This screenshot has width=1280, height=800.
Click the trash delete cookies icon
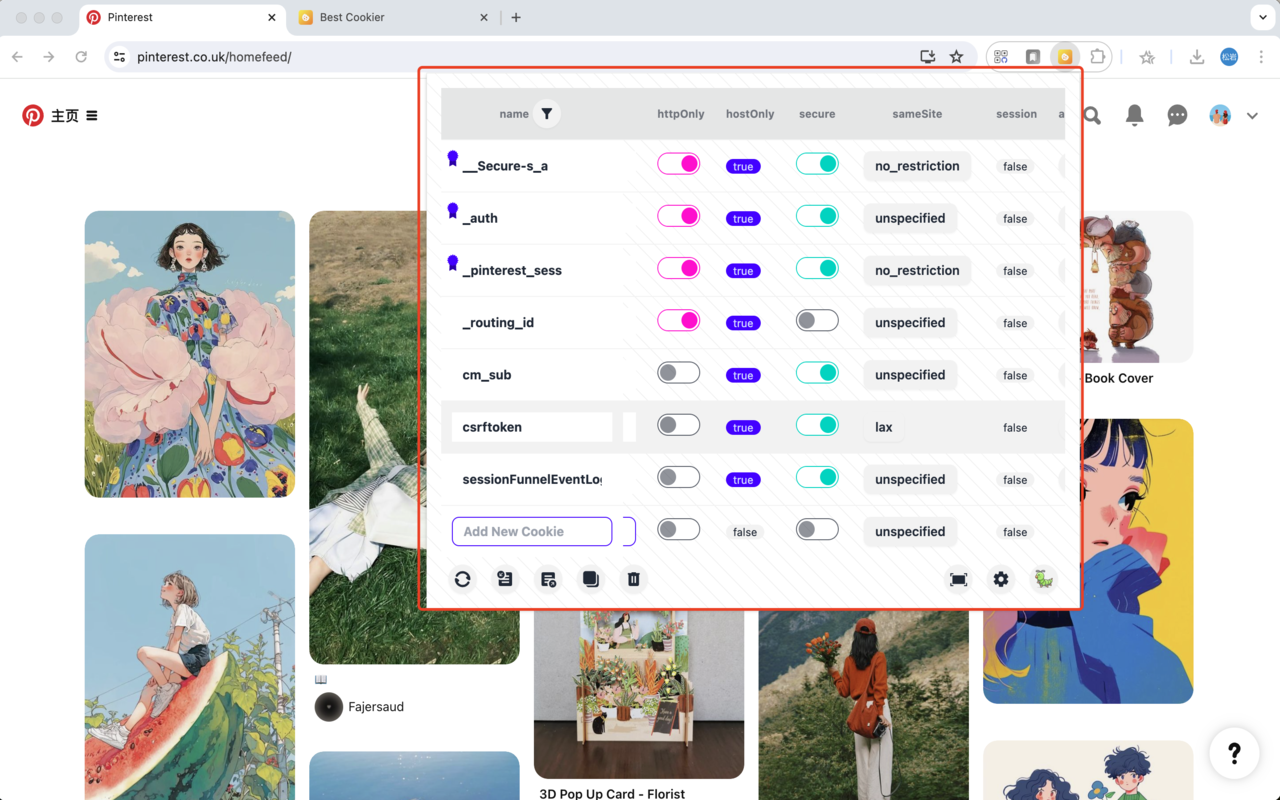click(x=633, y=579)
